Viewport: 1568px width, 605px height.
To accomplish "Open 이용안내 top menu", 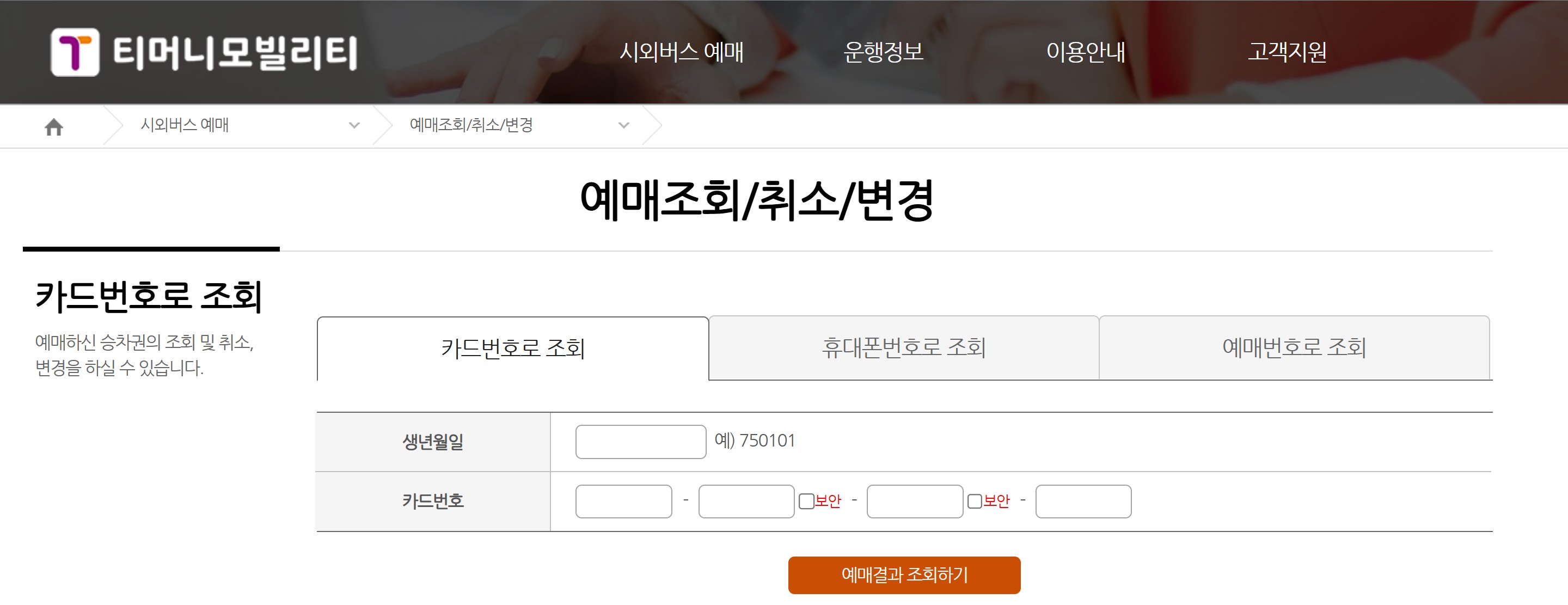I will pos(1085,52).
